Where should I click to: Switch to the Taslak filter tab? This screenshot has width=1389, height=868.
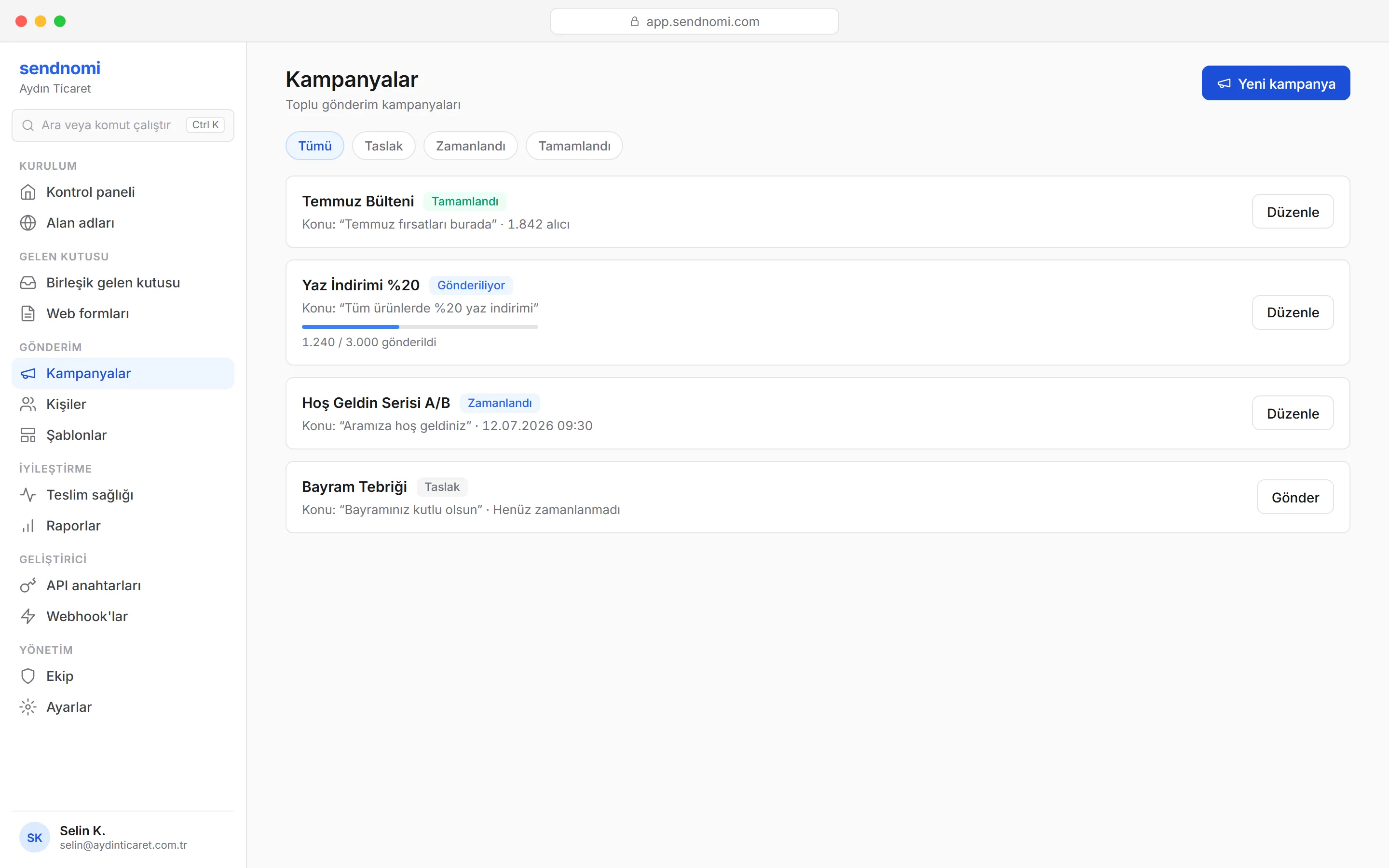point(383,146)
